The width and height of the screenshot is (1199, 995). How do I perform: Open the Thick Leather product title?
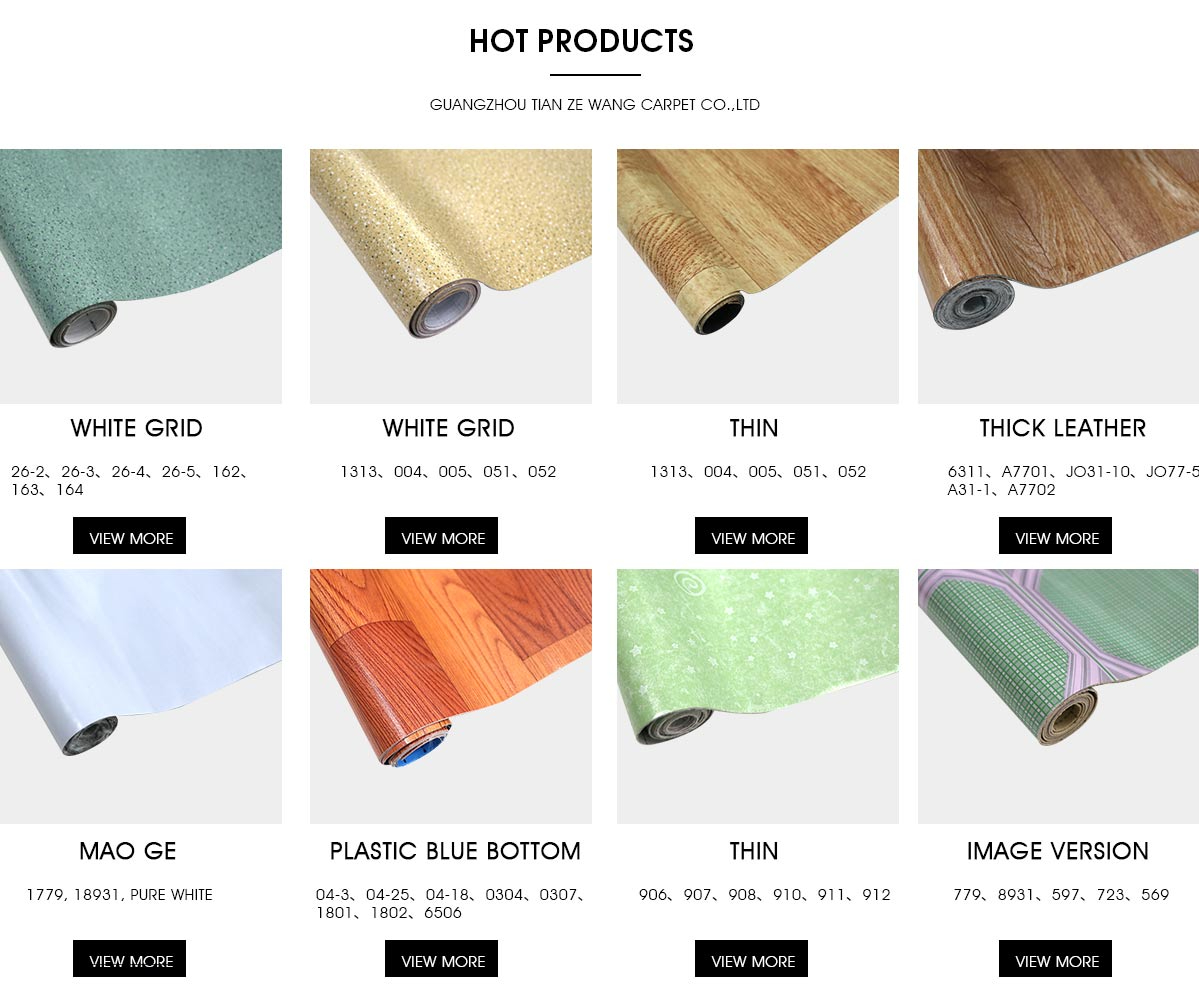coord(1063,428)
